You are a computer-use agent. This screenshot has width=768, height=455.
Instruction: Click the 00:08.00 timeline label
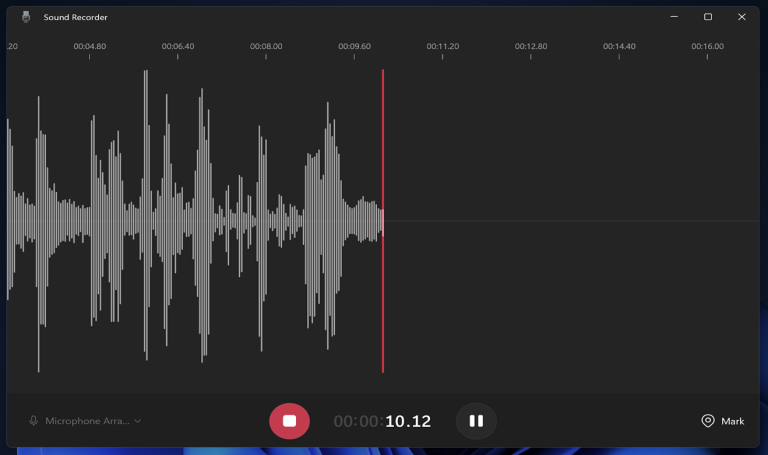pos(266,47)
